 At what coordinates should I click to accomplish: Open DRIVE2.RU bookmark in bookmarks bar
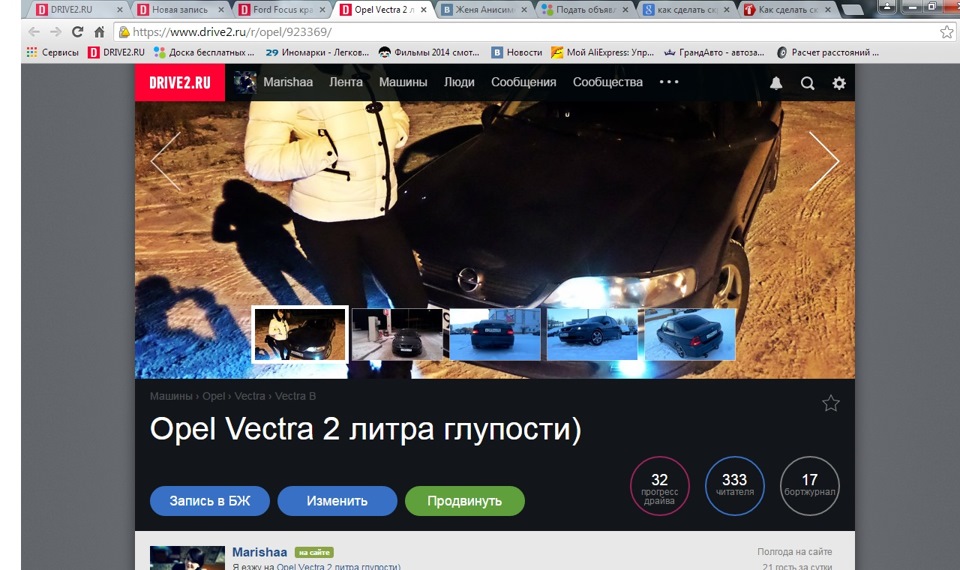pos(116,53)
